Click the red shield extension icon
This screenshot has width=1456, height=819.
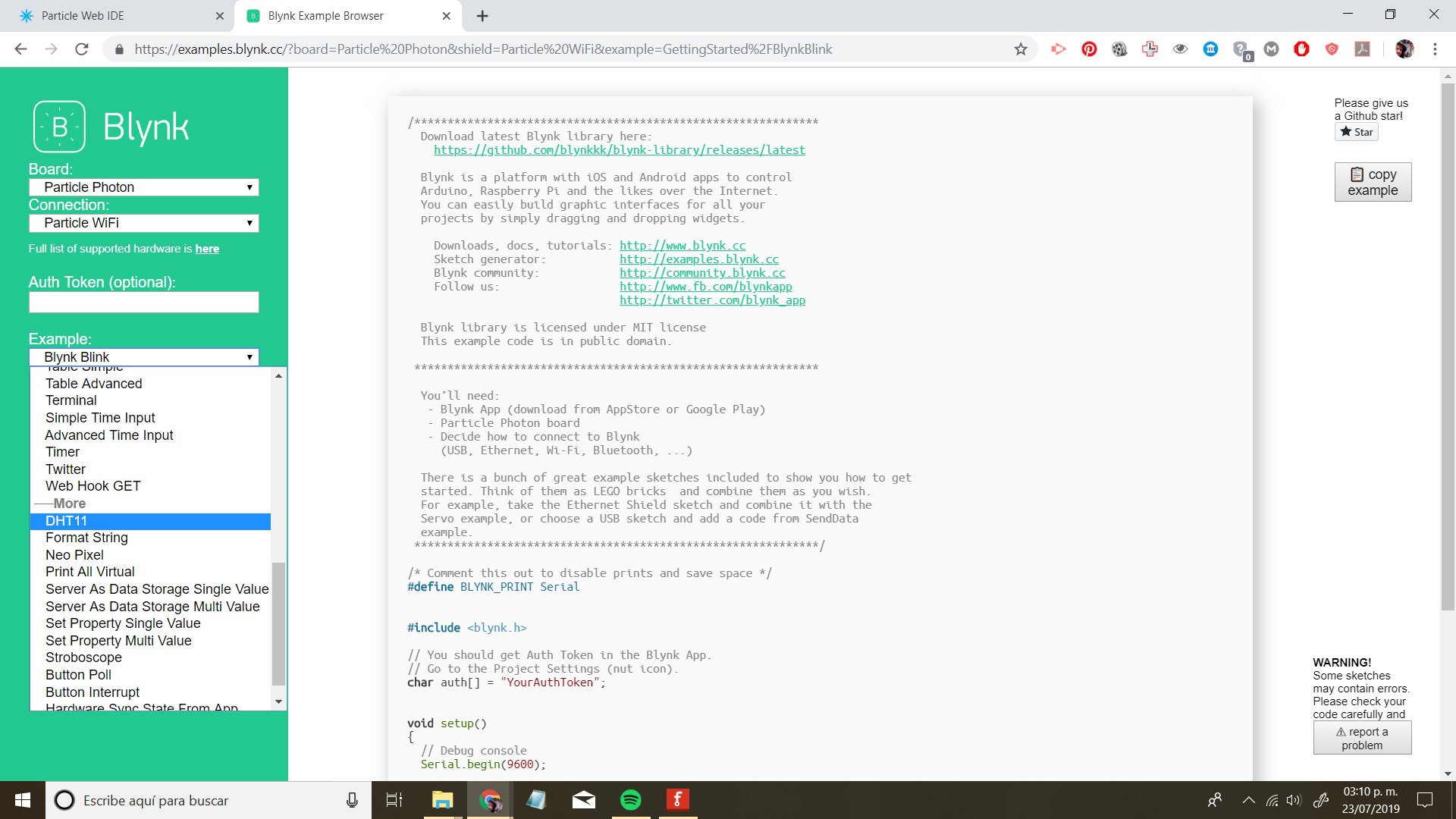(1332, 49)
